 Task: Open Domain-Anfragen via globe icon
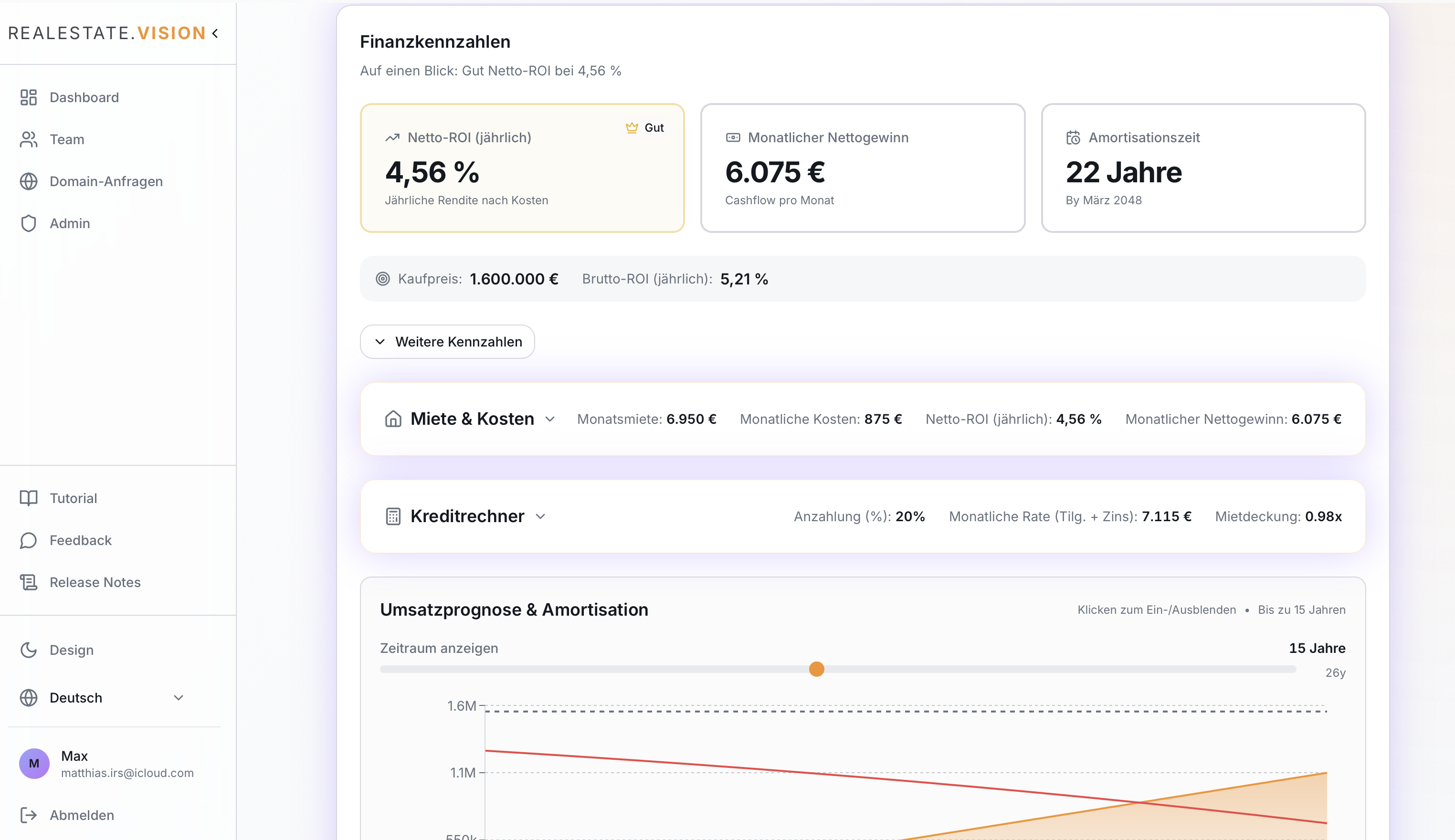pyautogui.click(x=29, y=181)
